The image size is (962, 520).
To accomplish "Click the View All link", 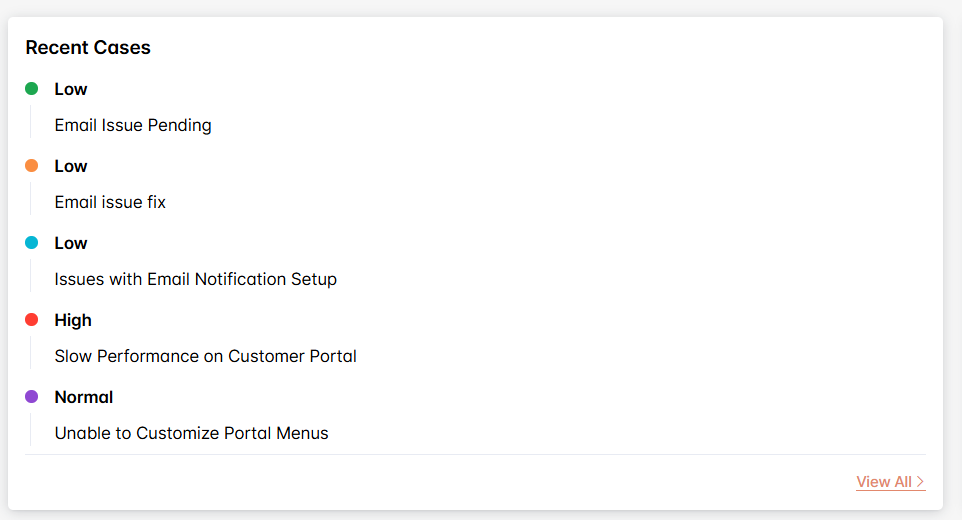I will pyautogui.click(x=884, y=482).
